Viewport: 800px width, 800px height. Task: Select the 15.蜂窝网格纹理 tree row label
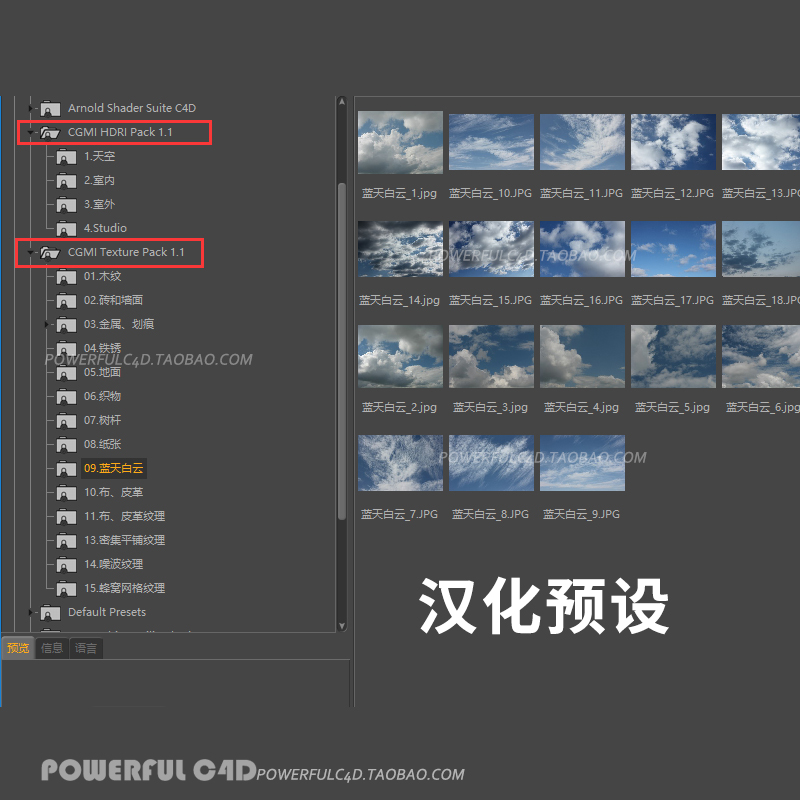[x=124, y=588]
